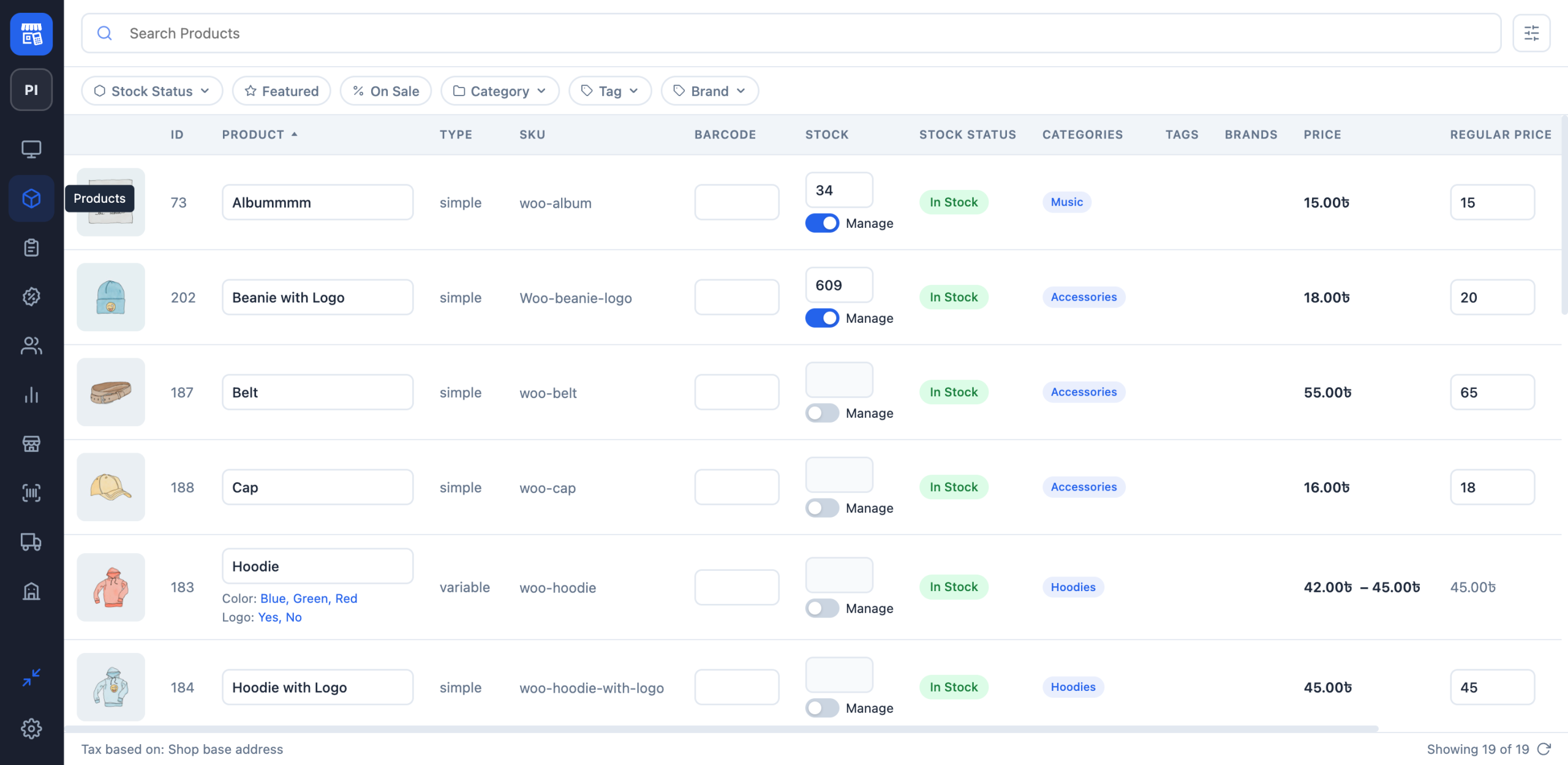1568x765 pixels.
Task: Click the In Stock badge for Albummmm
Action: pyautogui.click(x=954, y=202)
